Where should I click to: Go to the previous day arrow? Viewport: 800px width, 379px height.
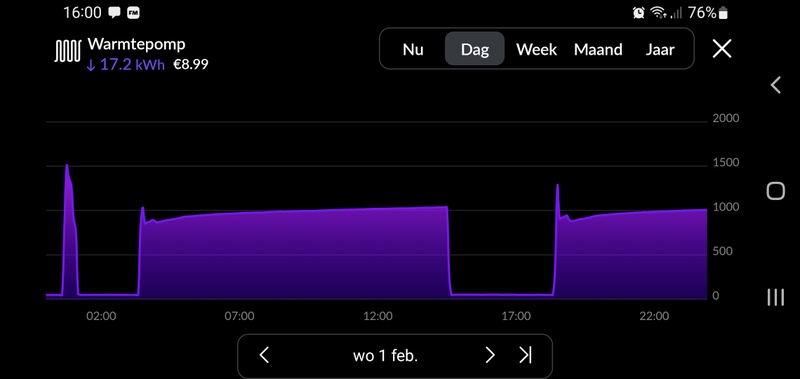(x=264, y=355)
